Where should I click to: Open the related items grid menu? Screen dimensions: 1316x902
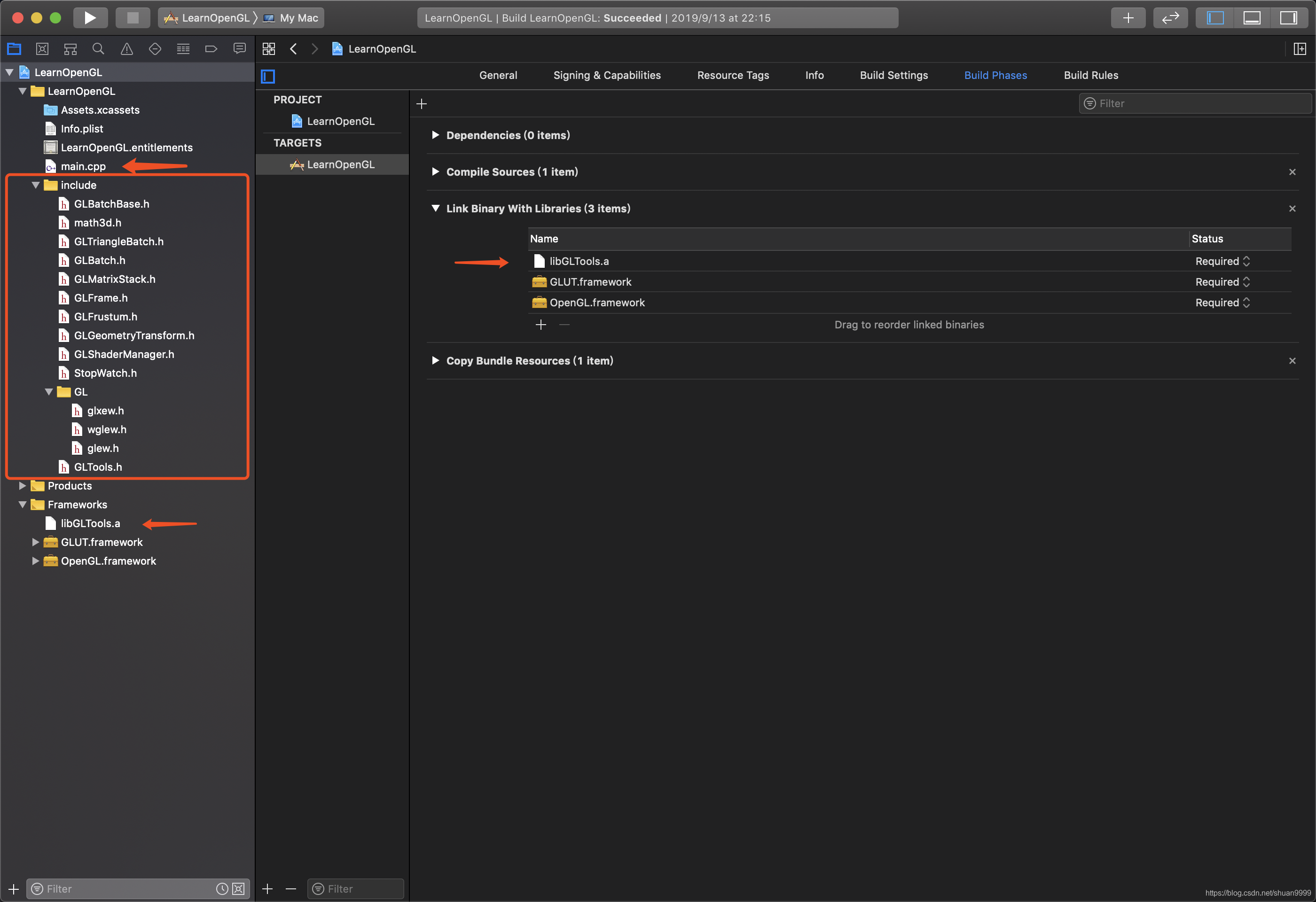pyautogui.click(x=269, y=49)
